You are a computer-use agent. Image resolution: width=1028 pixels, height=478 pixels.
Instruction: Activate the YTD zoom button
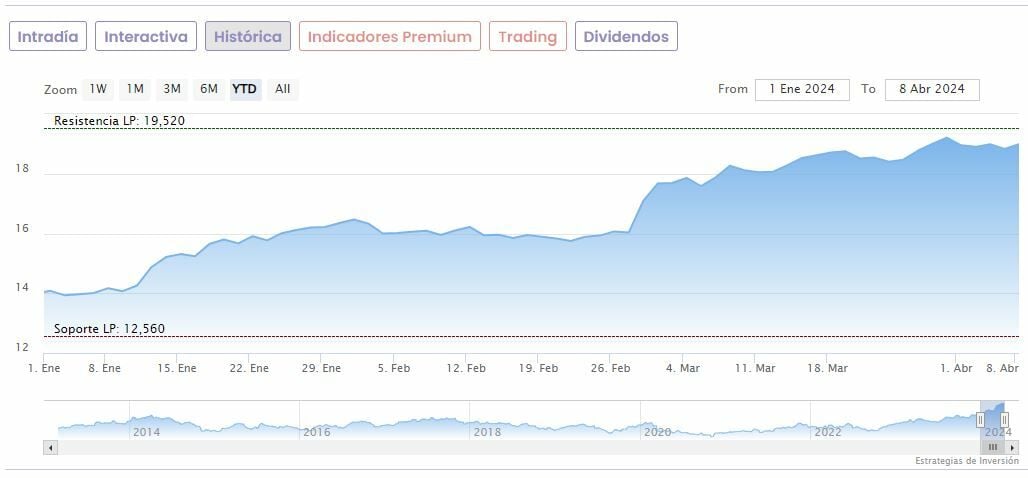pyautogui.click(x=245, y=89)
